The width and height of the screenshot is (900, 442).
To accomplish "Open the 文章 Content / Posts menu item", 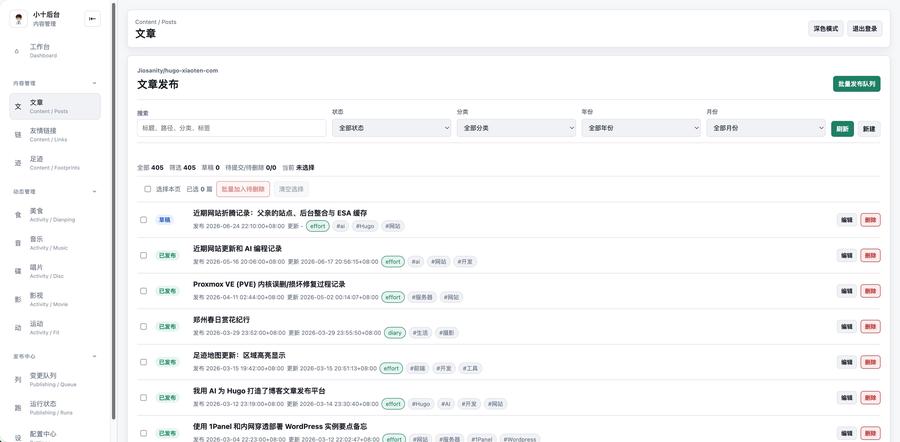I will coord(55,107).
